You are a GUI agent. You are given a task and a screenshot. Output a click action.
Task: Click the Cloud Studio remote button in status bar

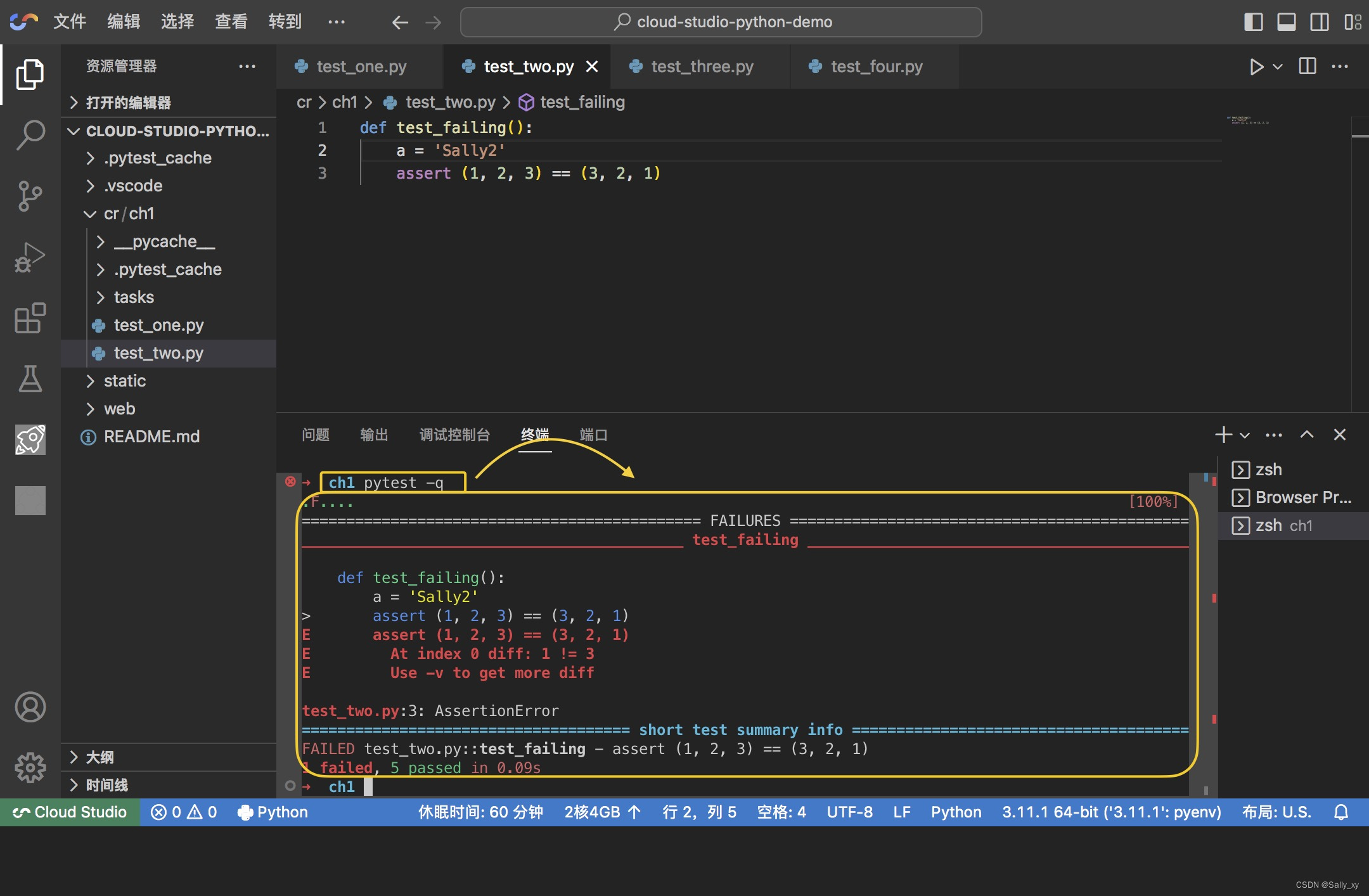(70, 812)
